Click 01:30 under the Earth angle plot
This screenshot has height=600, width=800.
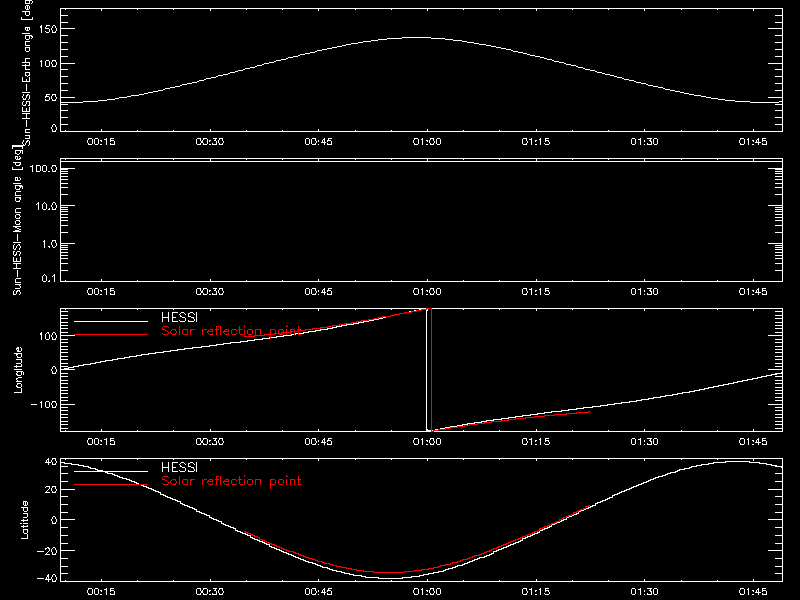[644, 142]
